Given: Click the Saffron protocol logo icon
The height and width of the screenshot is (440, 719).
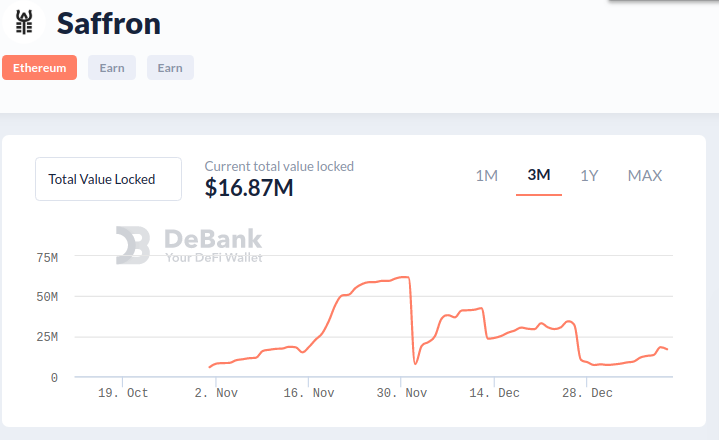Looking at the screenshot, I should [23, 22].
